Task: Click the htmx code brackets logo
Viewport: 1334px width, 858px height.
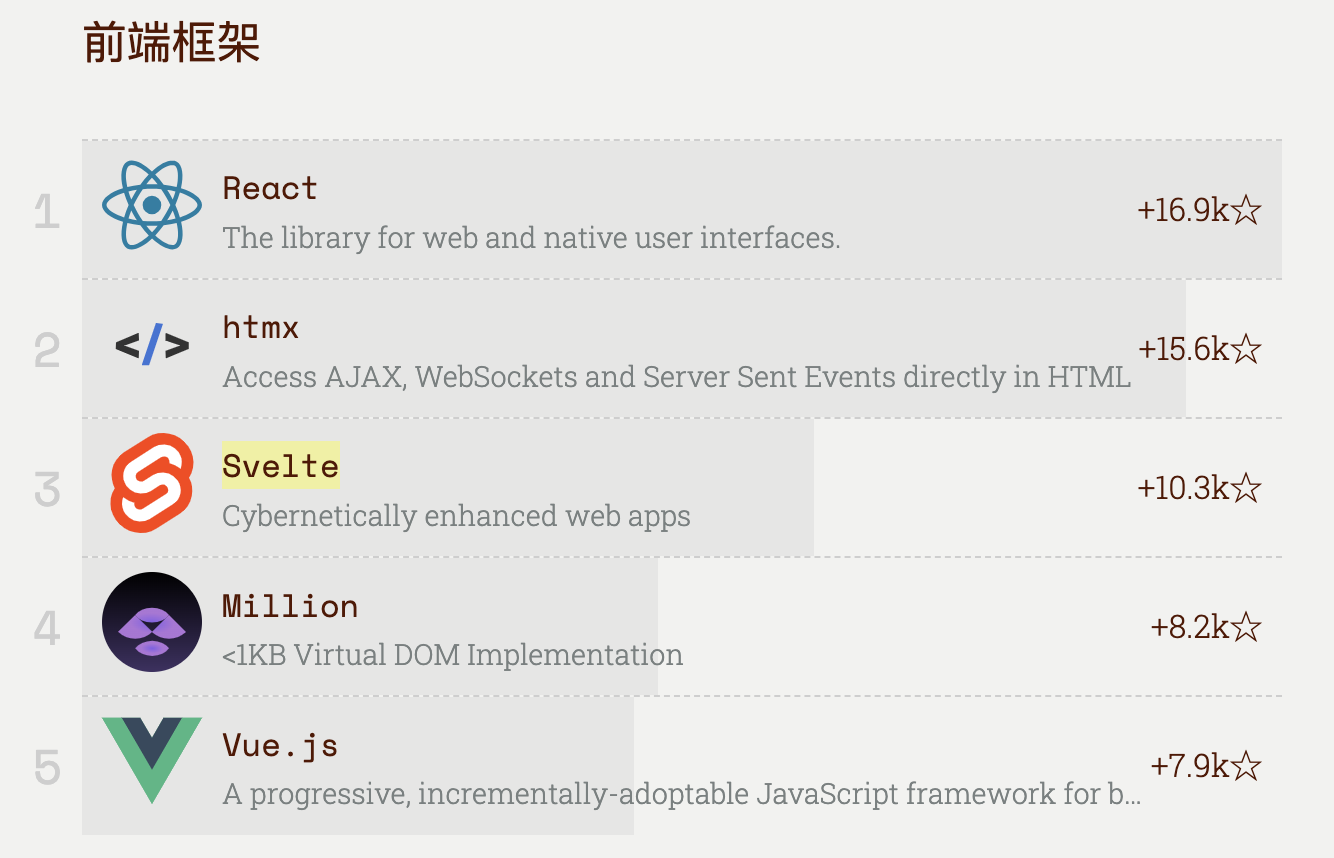Action: 152,346
